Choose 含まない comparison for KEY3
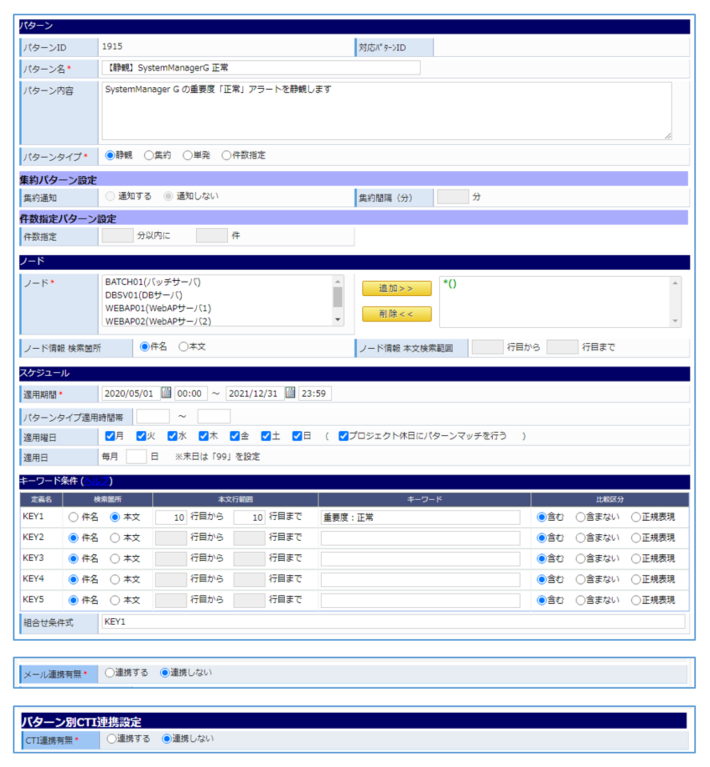This screenshot has height=767, width=710. pos(581,558)
